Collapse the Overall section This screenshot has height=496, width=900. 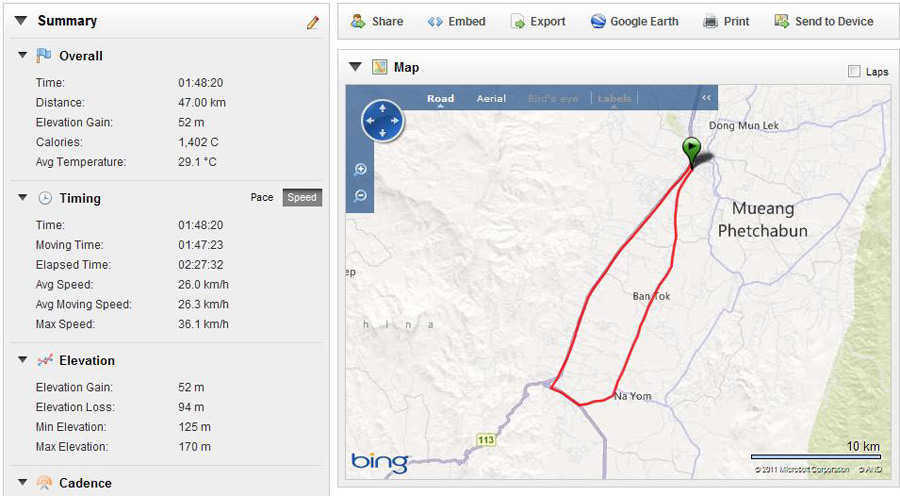point(23,55)
